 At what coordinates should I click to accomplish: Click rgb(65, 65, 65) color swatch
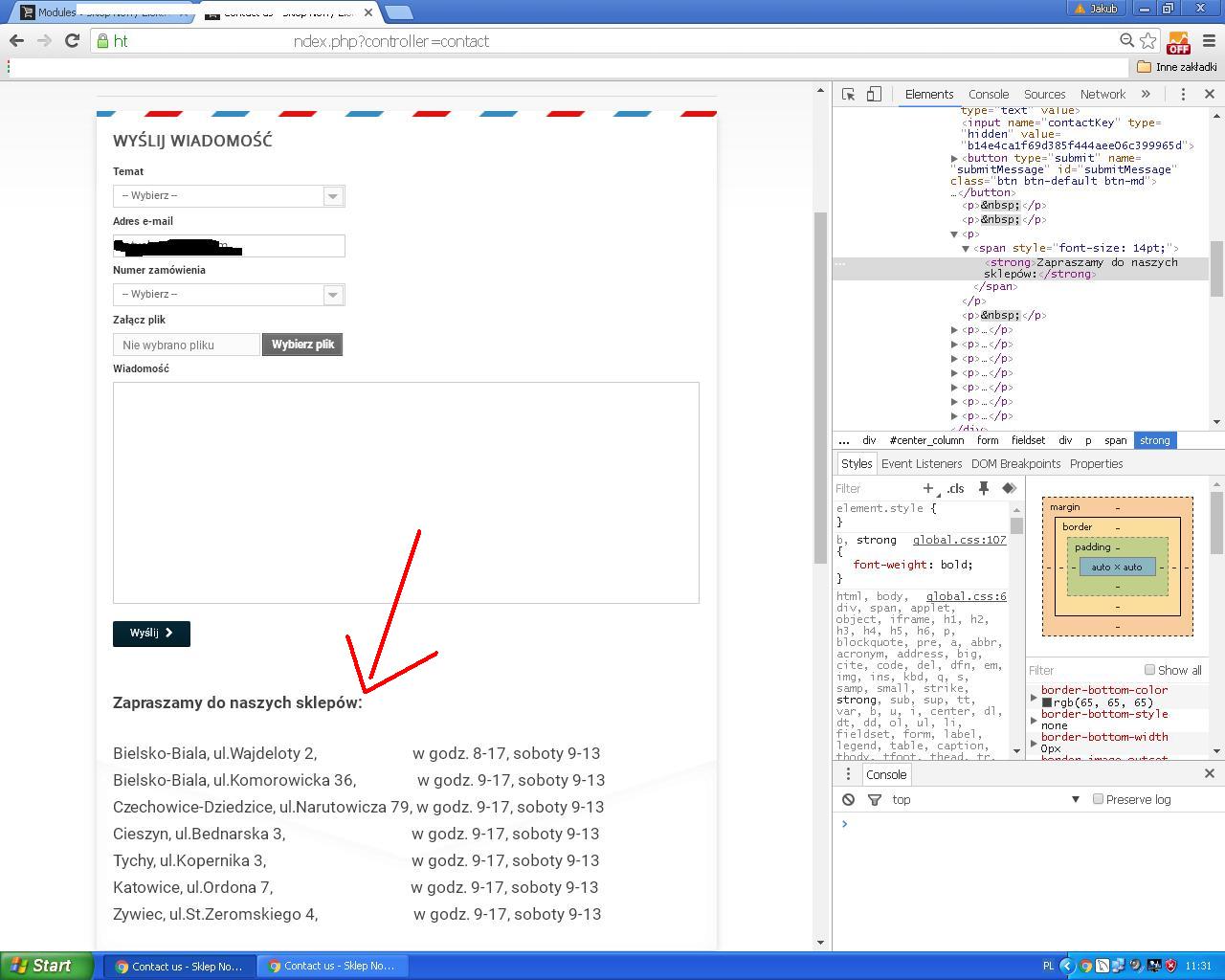coord(1047,702)
